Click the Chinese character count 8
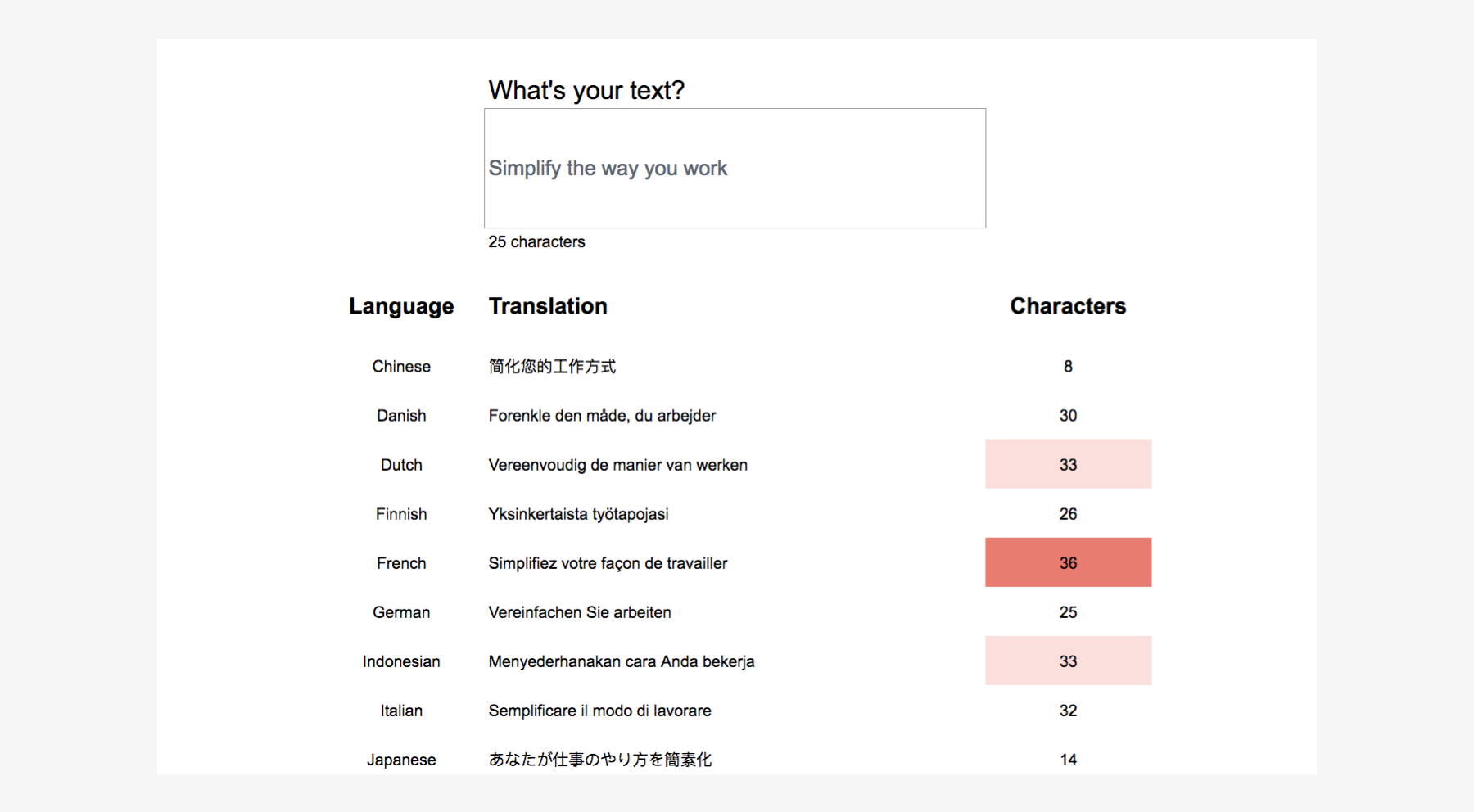1474x812 pixels. 1068,367
